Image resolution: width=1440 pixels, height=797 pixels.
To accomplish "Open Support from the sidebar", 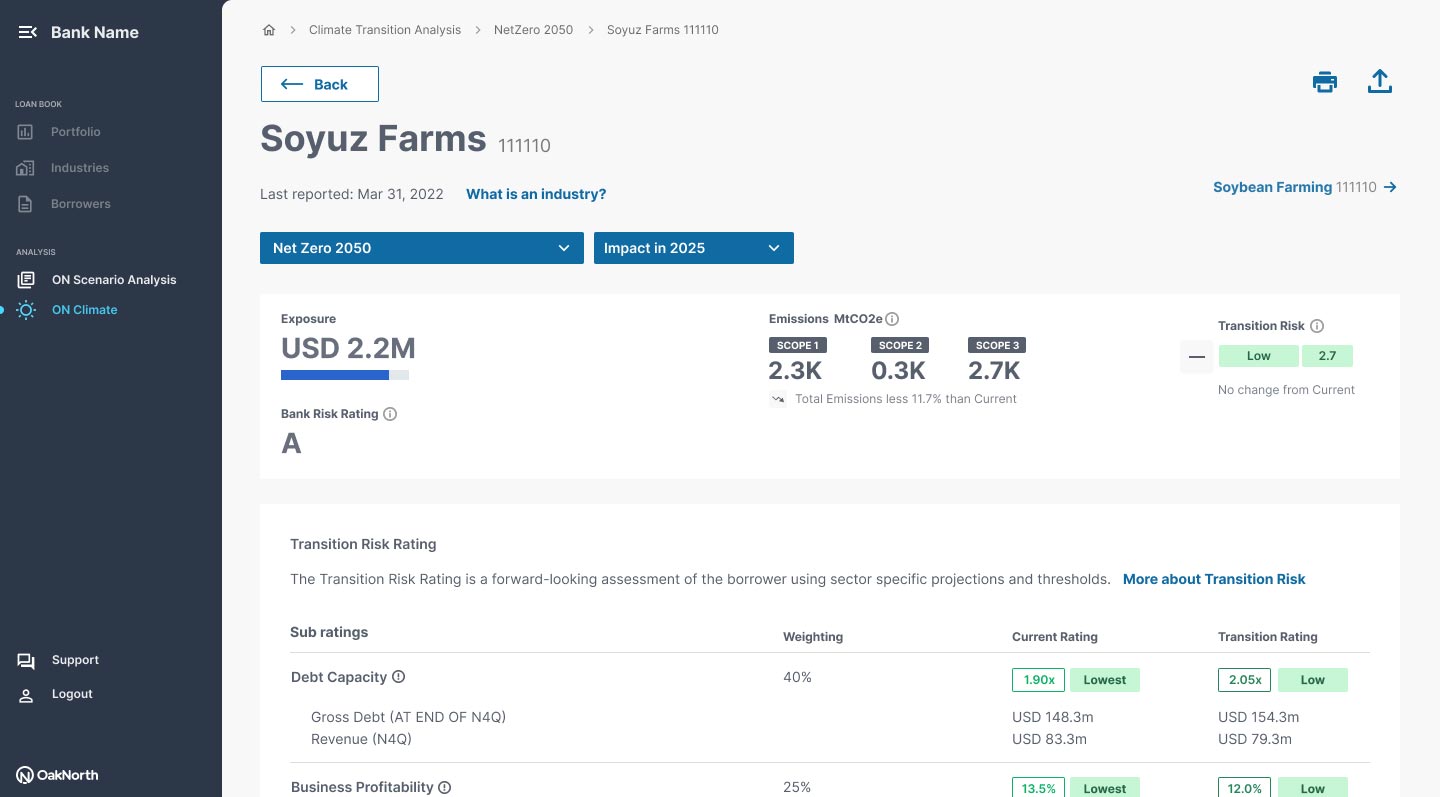I will [58, 660].
